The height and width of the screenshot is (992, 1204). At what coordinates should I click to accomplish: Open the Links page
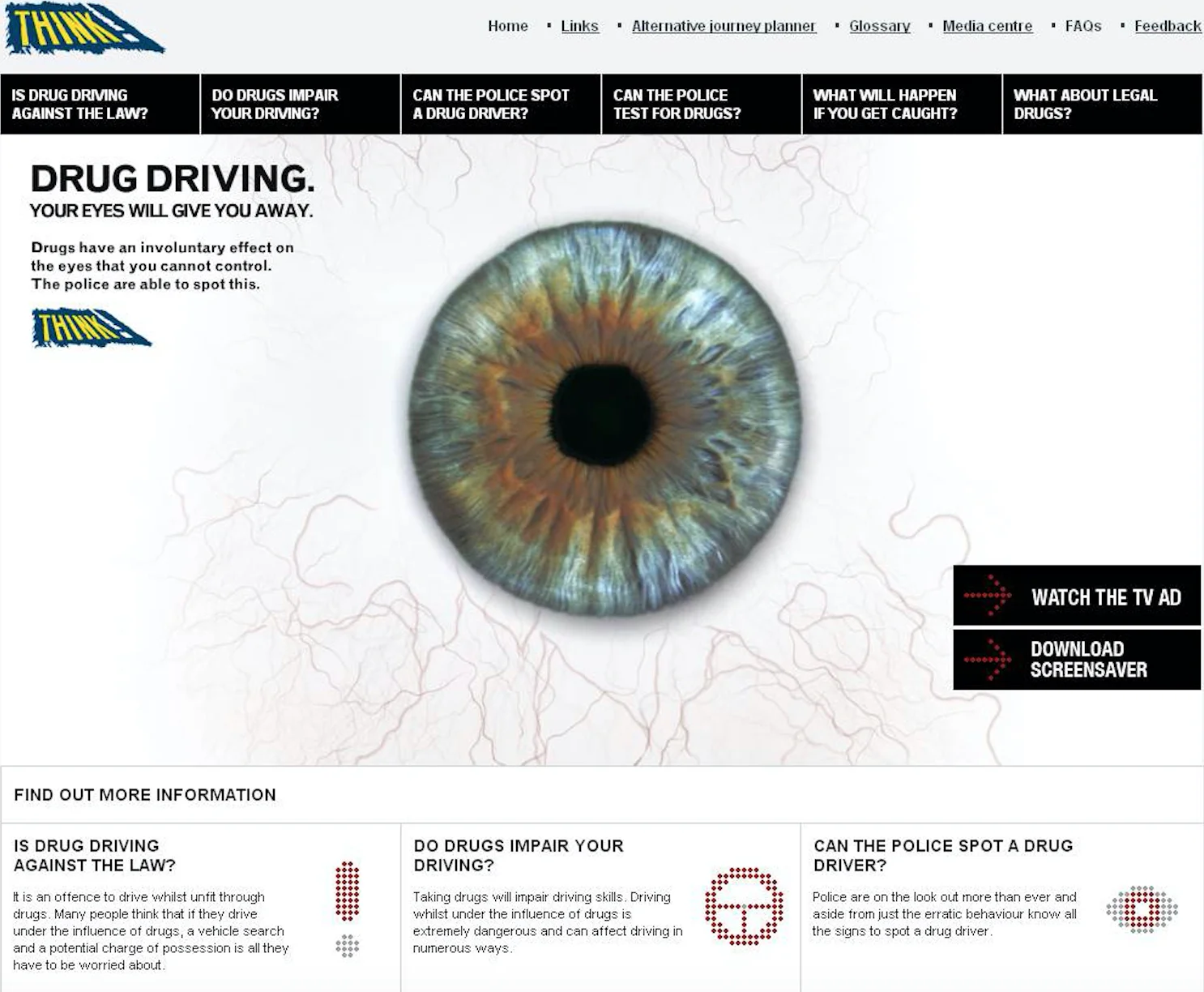click(579, 26)
